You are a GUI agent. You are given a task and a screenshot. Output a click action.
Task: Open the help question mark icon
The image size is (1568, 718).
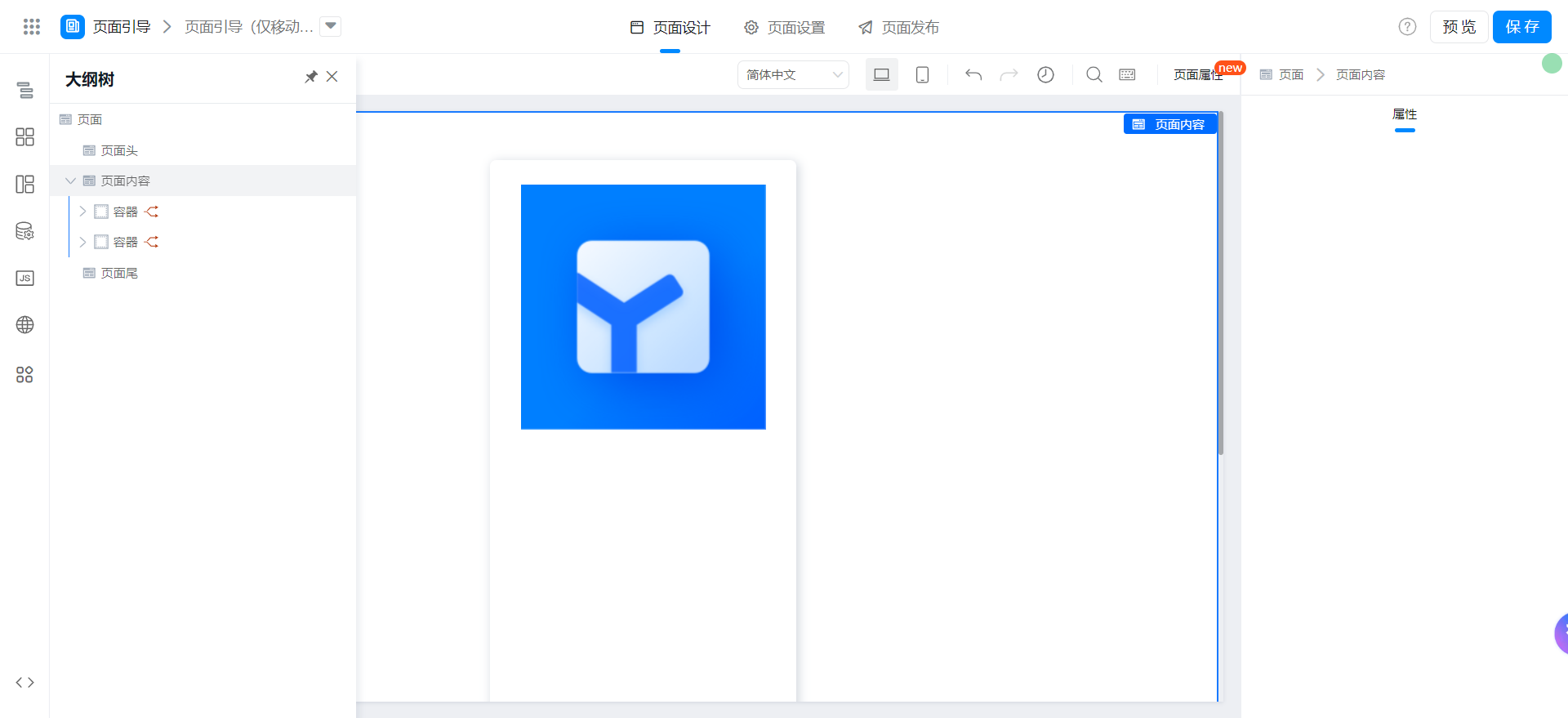[1407, 27]
